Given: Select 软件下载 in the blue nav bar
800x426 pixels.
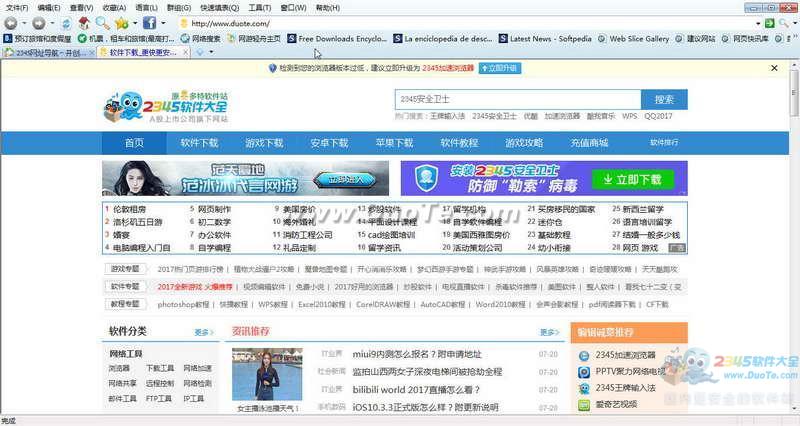Looking at the screenshot, I should tap(199, 143).
